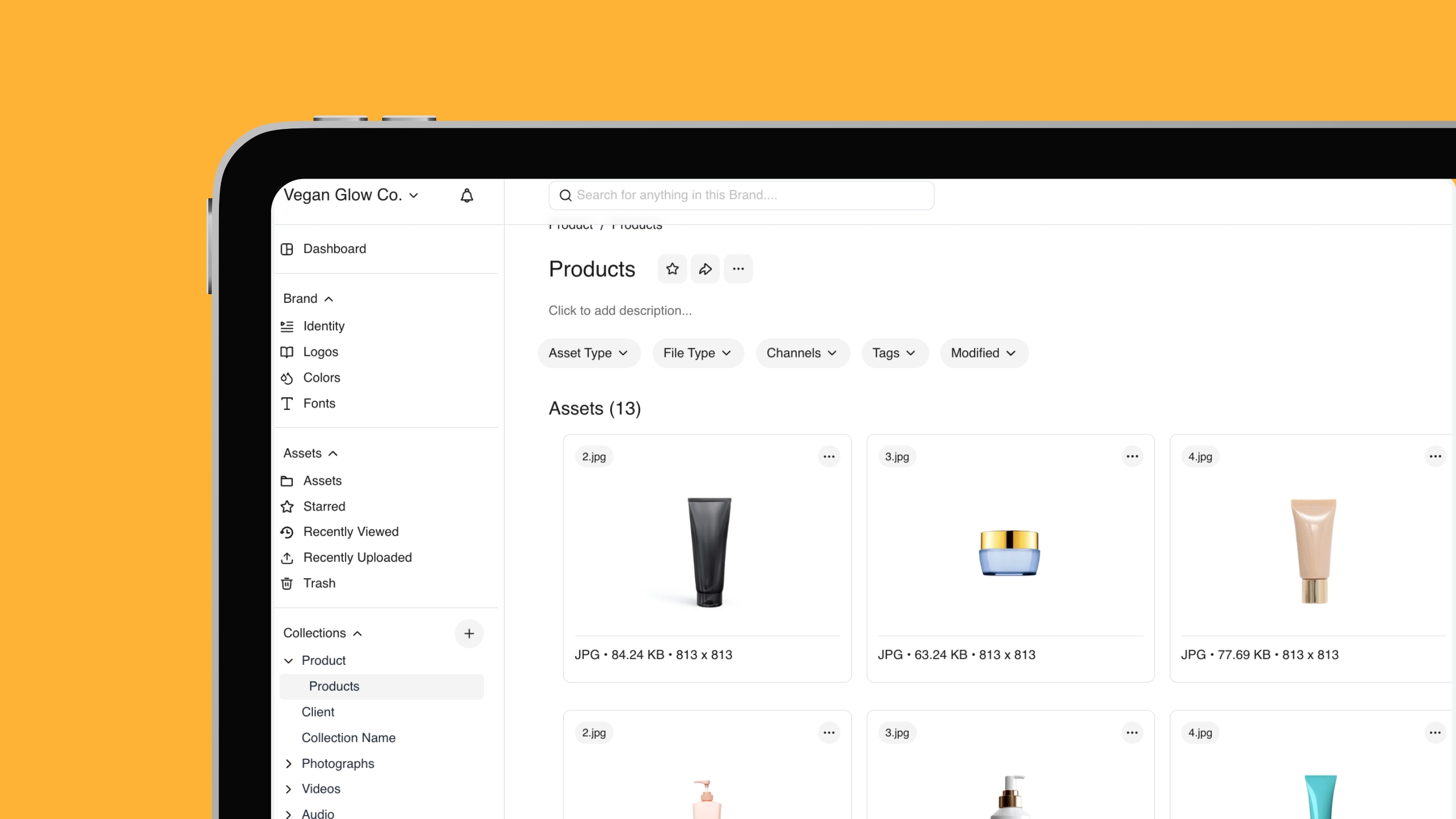Click the Logos book icon
Image resolution: width=1456 pixels, height=819 pixels.
pyautogui.click(x=287, y=352)
